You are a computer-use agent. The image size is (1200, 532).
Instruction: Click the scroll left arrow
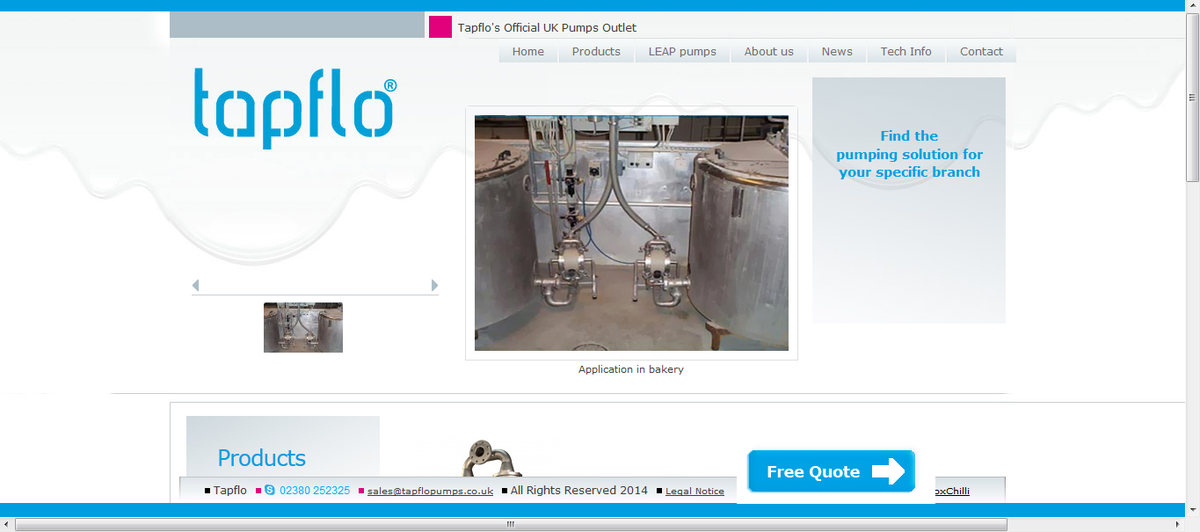coord(7,524)
